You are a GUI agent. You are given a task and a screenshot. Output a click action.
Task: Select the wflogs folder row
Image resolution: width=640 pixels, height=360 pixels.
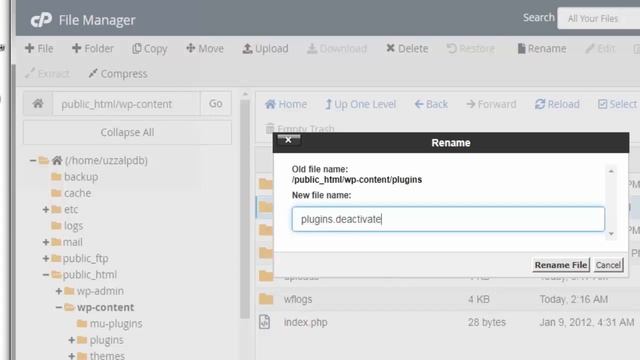point(448,299)
